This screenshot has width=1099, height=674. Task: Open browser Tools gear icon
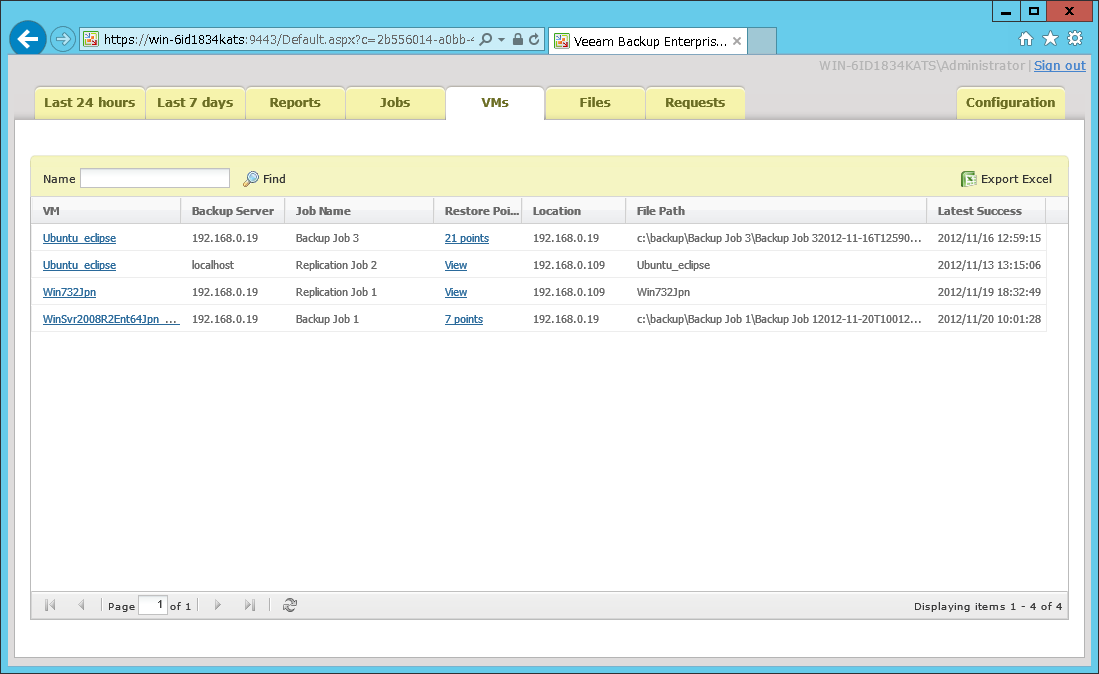(x=1075, y=39)
